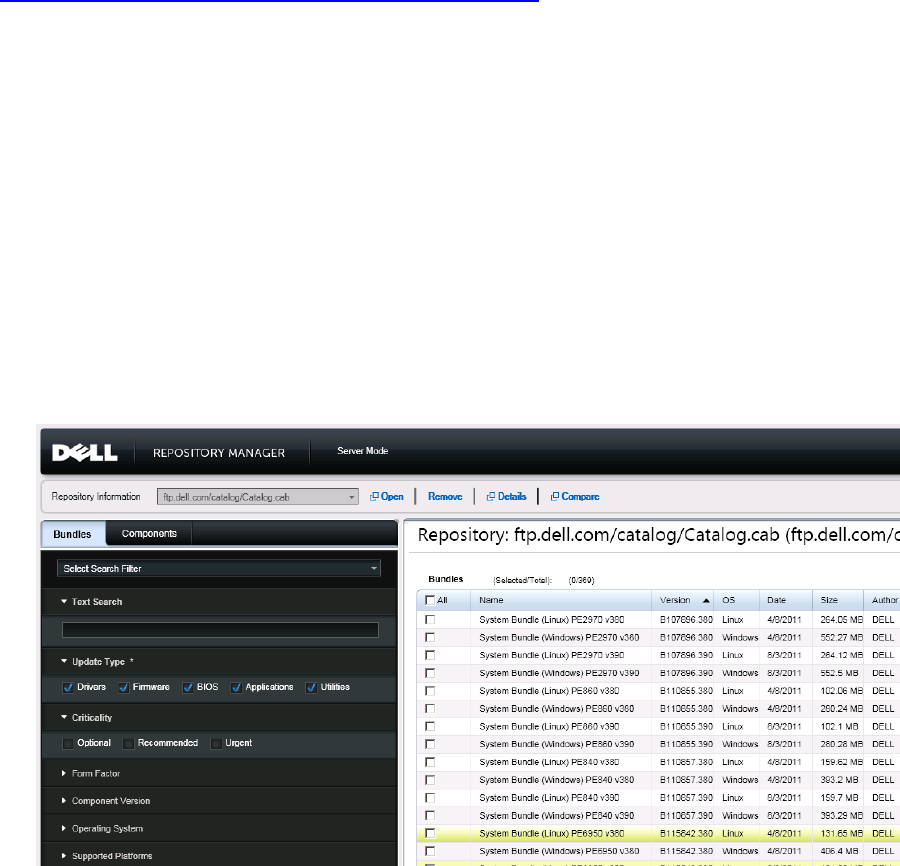
Task: Expand the Operating System section
Action: click(x=64, y=828)
